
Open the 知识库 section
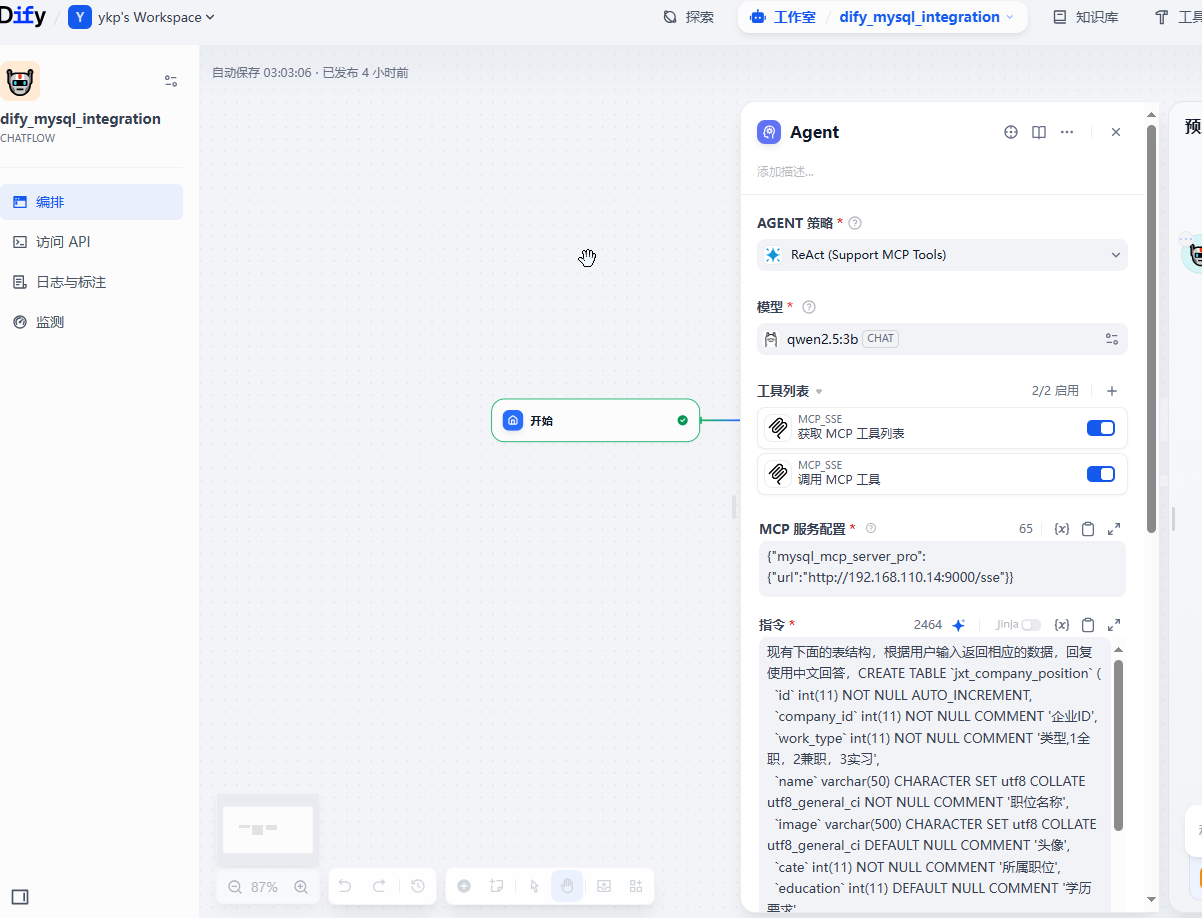pos(1084,17)
